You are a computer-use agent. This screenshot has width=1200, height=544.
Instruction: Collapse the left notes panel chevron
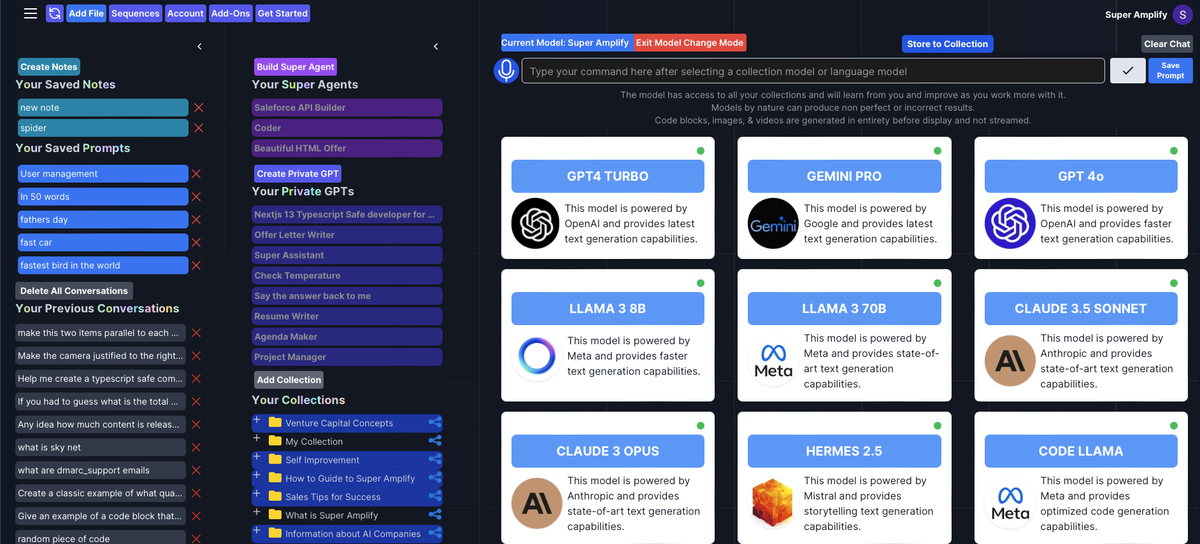[199, 47]
